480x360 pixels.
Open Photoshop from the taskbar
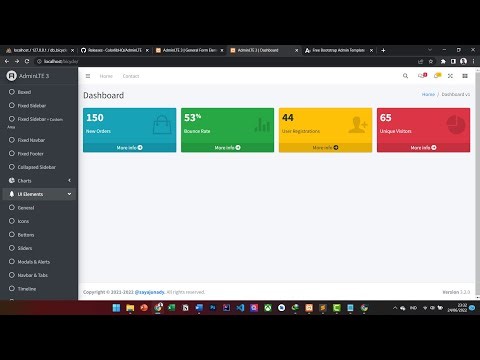click(x=213, y=308)
